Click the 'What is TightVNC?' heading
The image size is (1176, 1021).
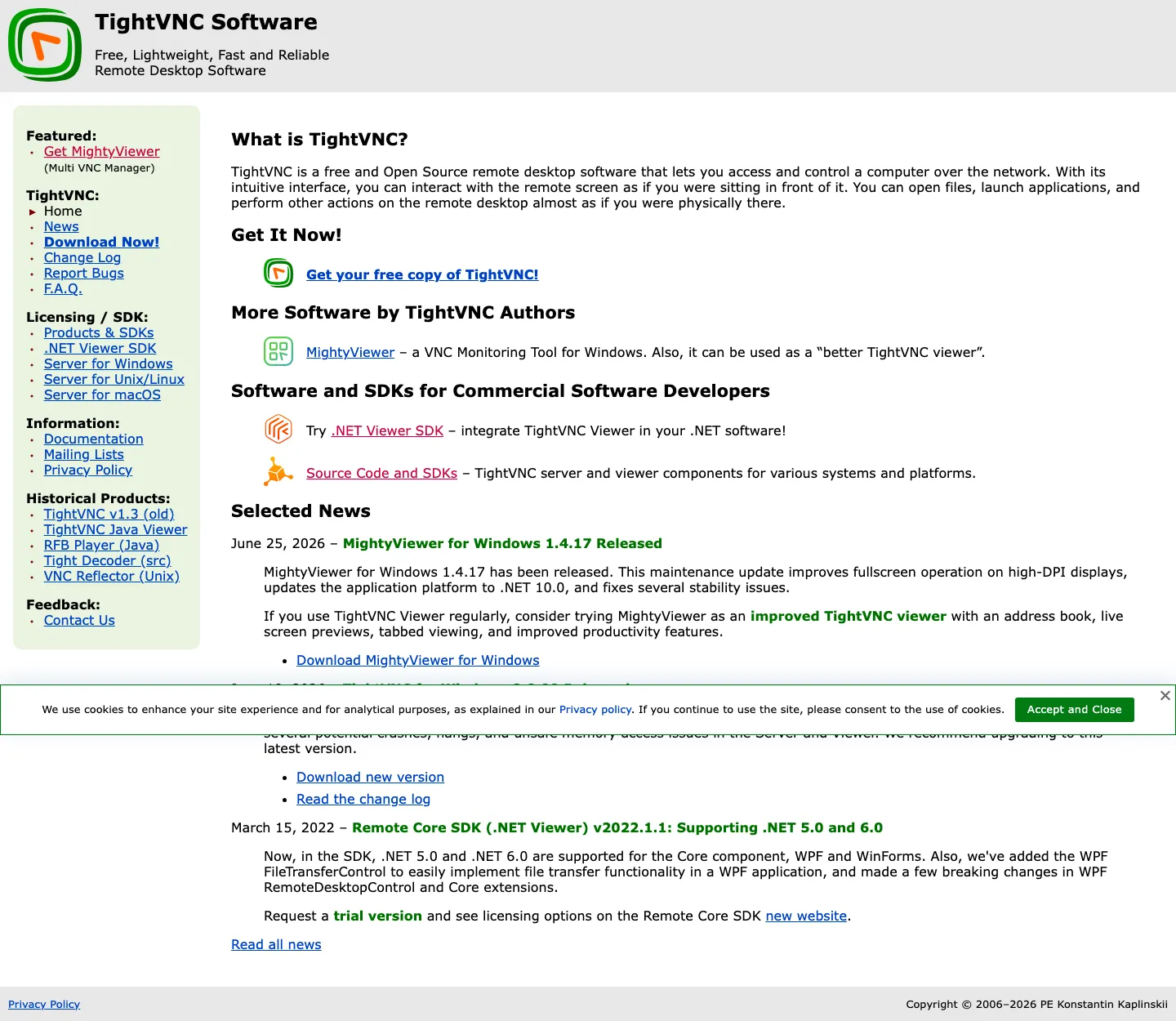pyautogui.click(x=319, y=139)
